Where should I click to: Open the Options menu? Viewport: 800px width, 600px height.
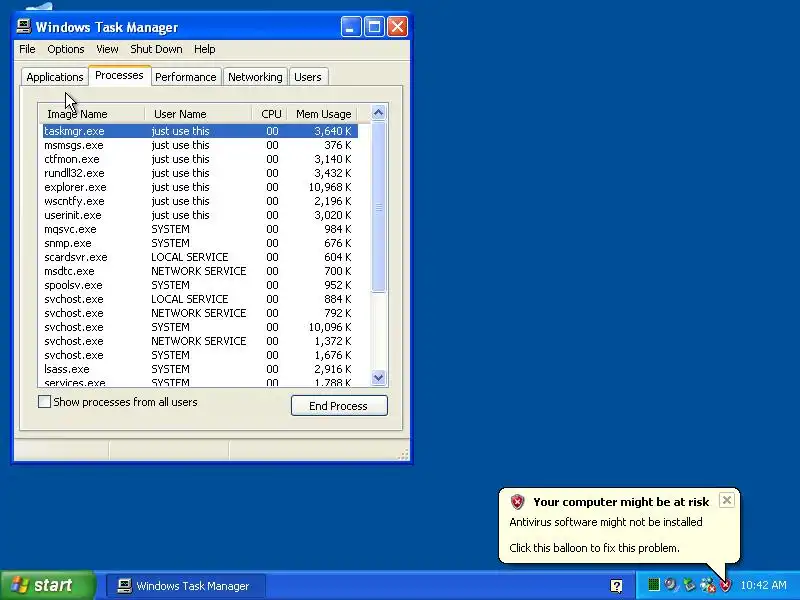point(66,49)
